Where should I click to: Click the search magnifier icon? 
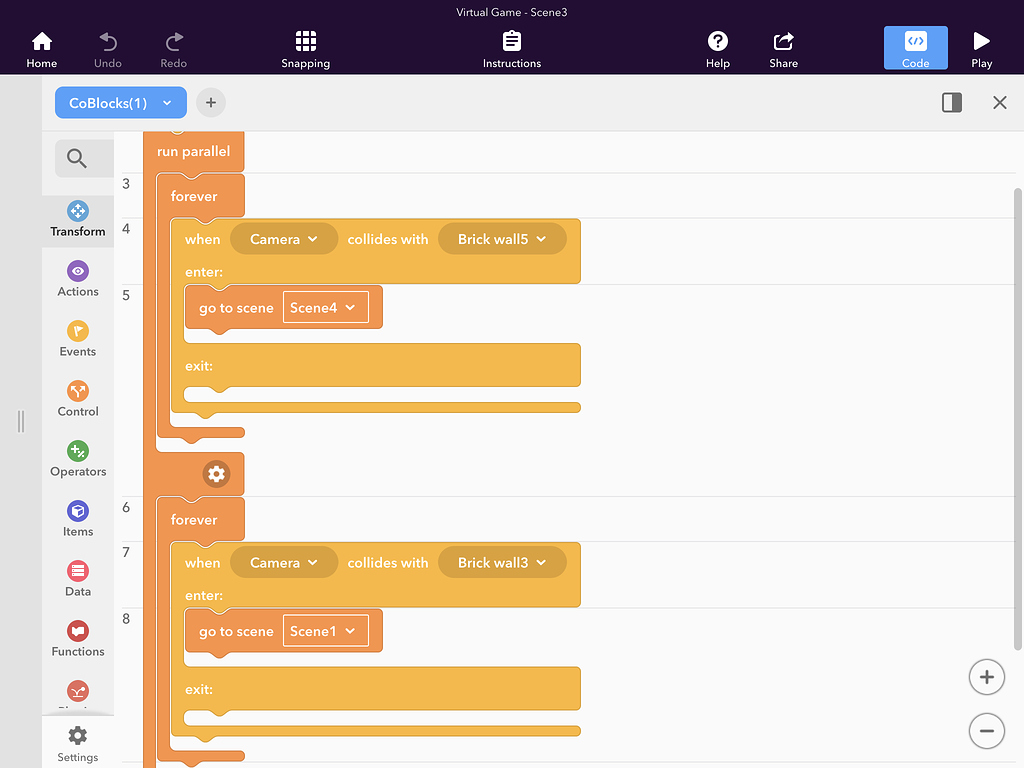[77, 158]
